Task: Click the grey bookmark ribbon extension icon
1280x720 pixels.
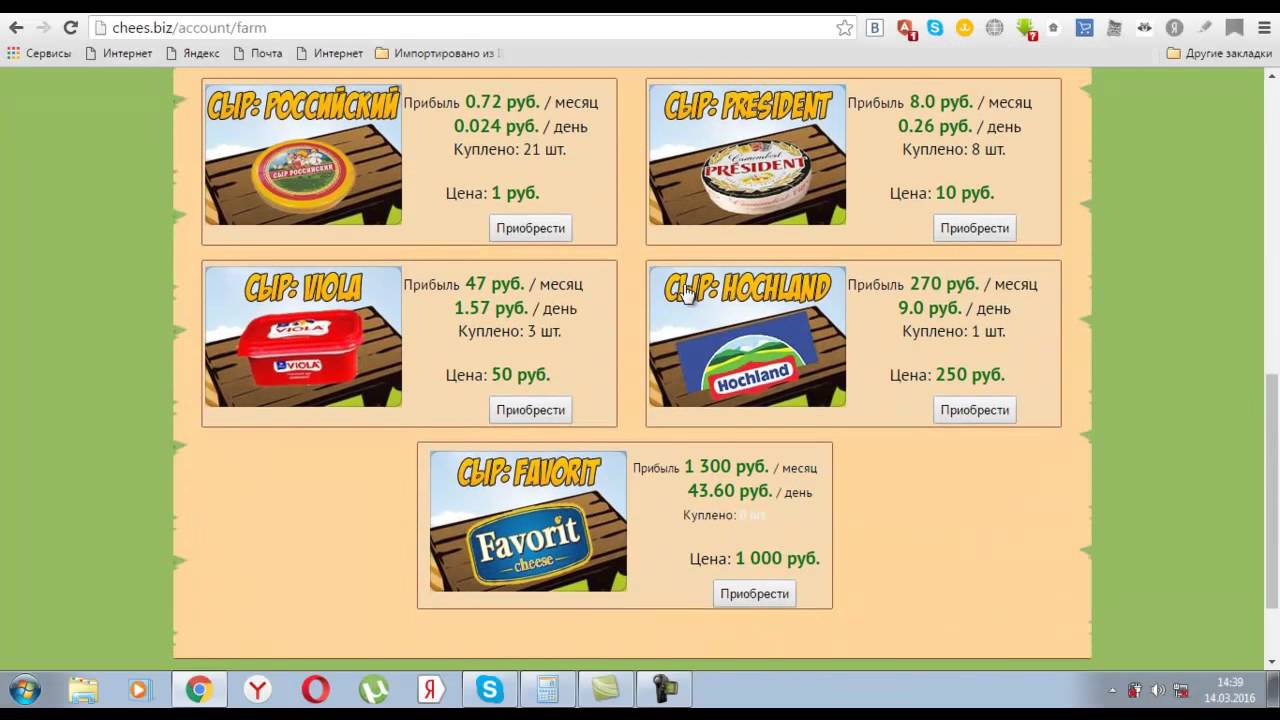Action: pyautogui.click(x=1234, y=28)
